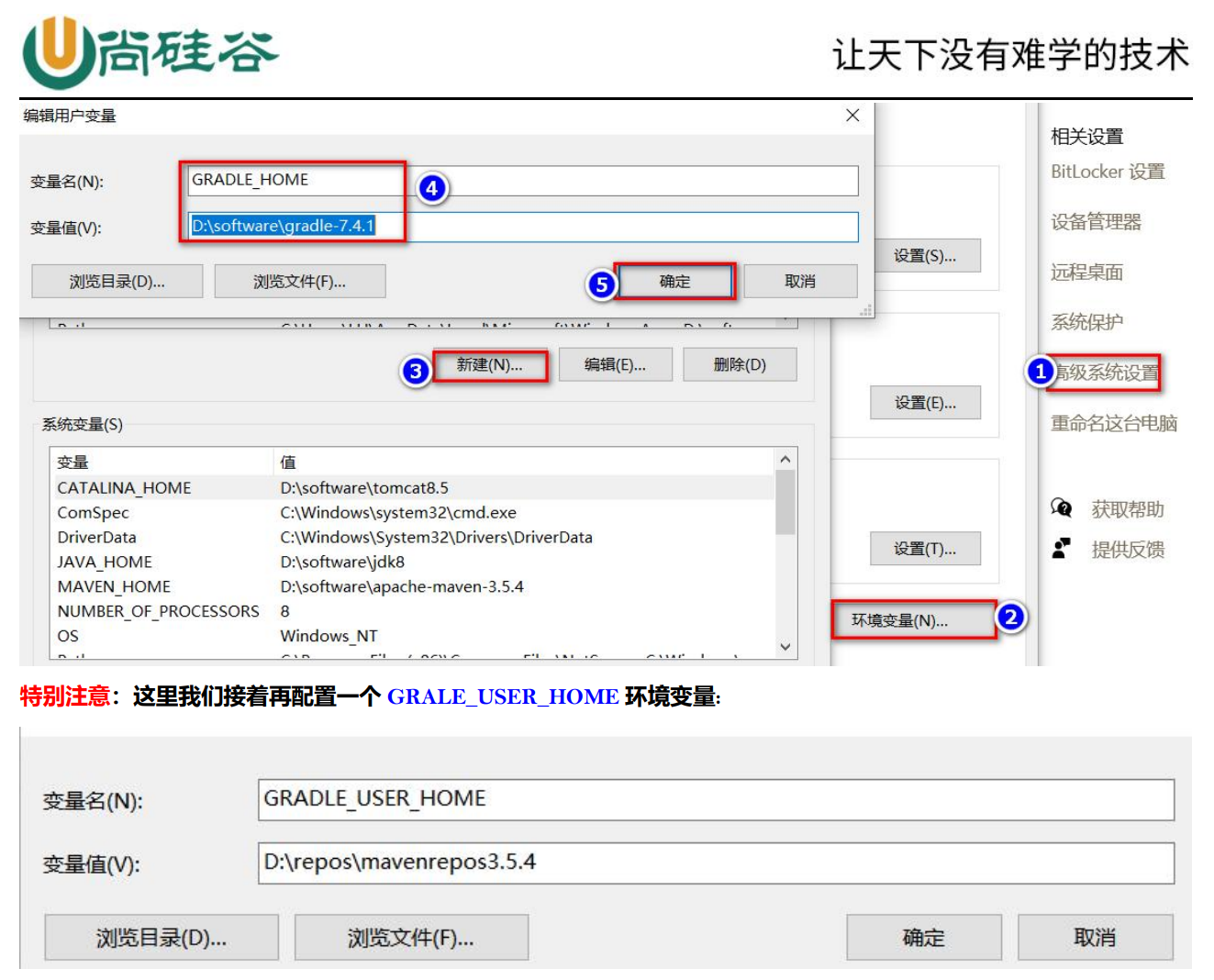Image resolution: width=1214 pixels, height=980 pixels.
Task: Cancel with 取消 in the GRADLE_USER_HOME dialog
Action: (x=1095, y=937)
